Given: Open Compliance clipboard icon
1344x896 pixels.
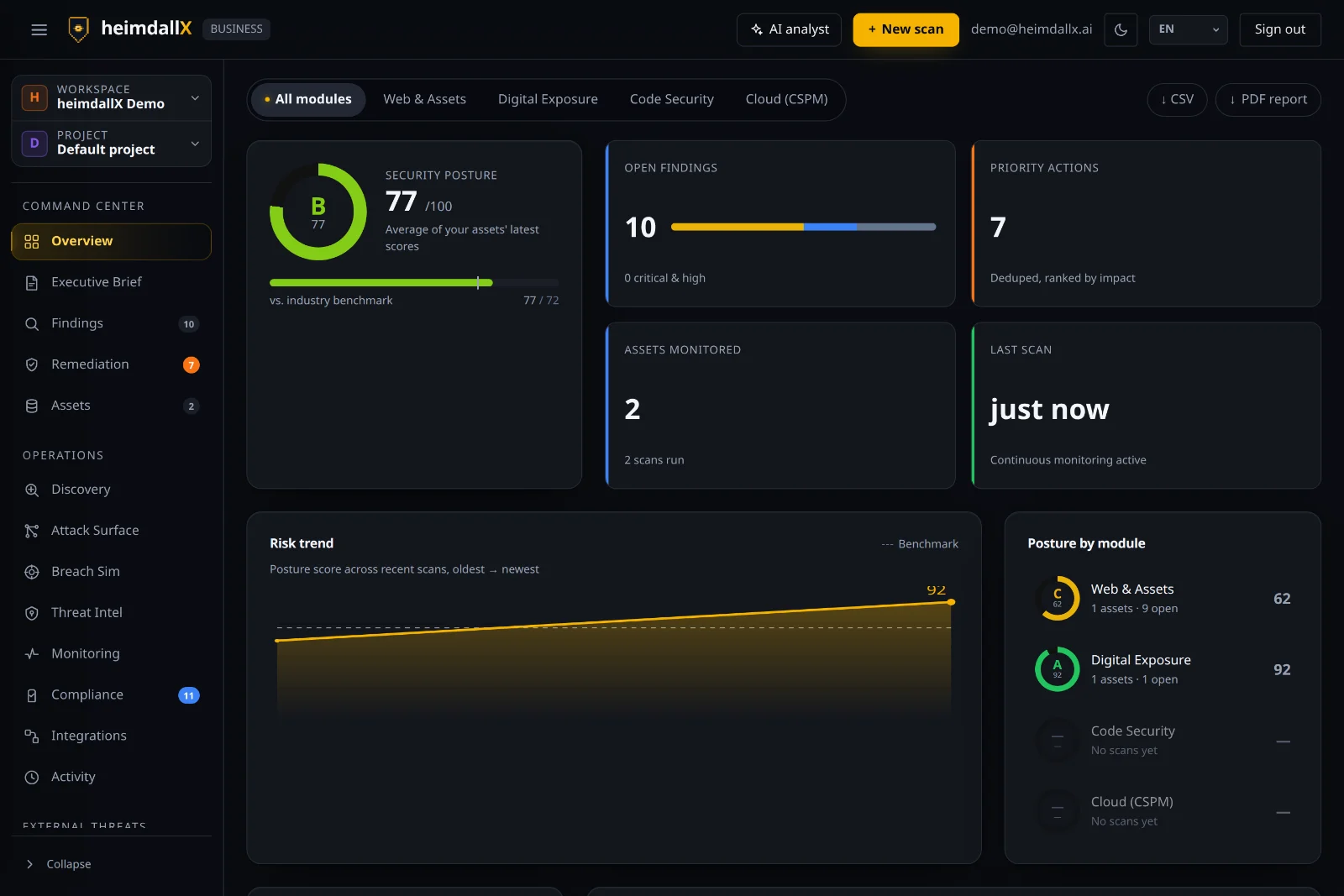Looking at the screenshot, I should [x=32, y=695].
